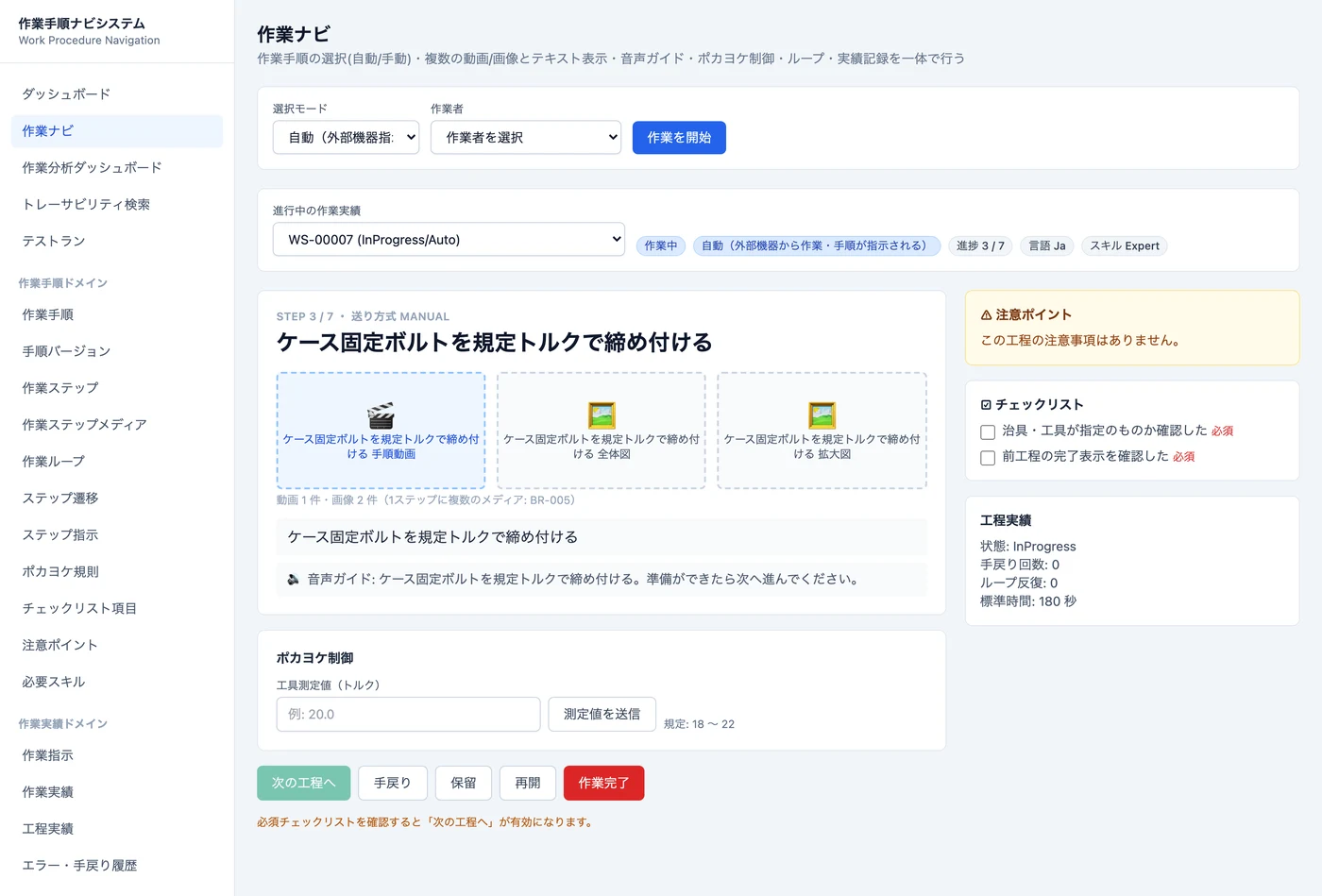The height and width of the screenshot is (896, 1322).
Task: Open エラー・手戻り履歴 in sidebar
Action: coord(117,866)
